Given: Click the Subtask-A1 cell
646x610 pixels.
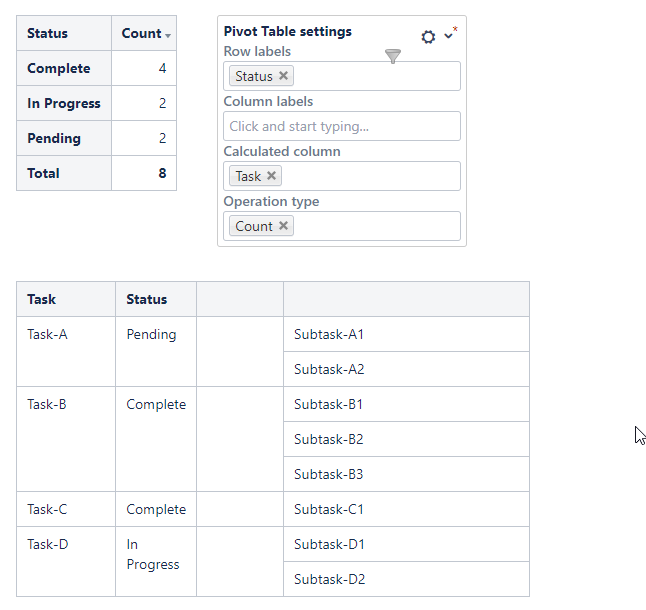Looking at the screenshot, I should click(x=329, y=334).
